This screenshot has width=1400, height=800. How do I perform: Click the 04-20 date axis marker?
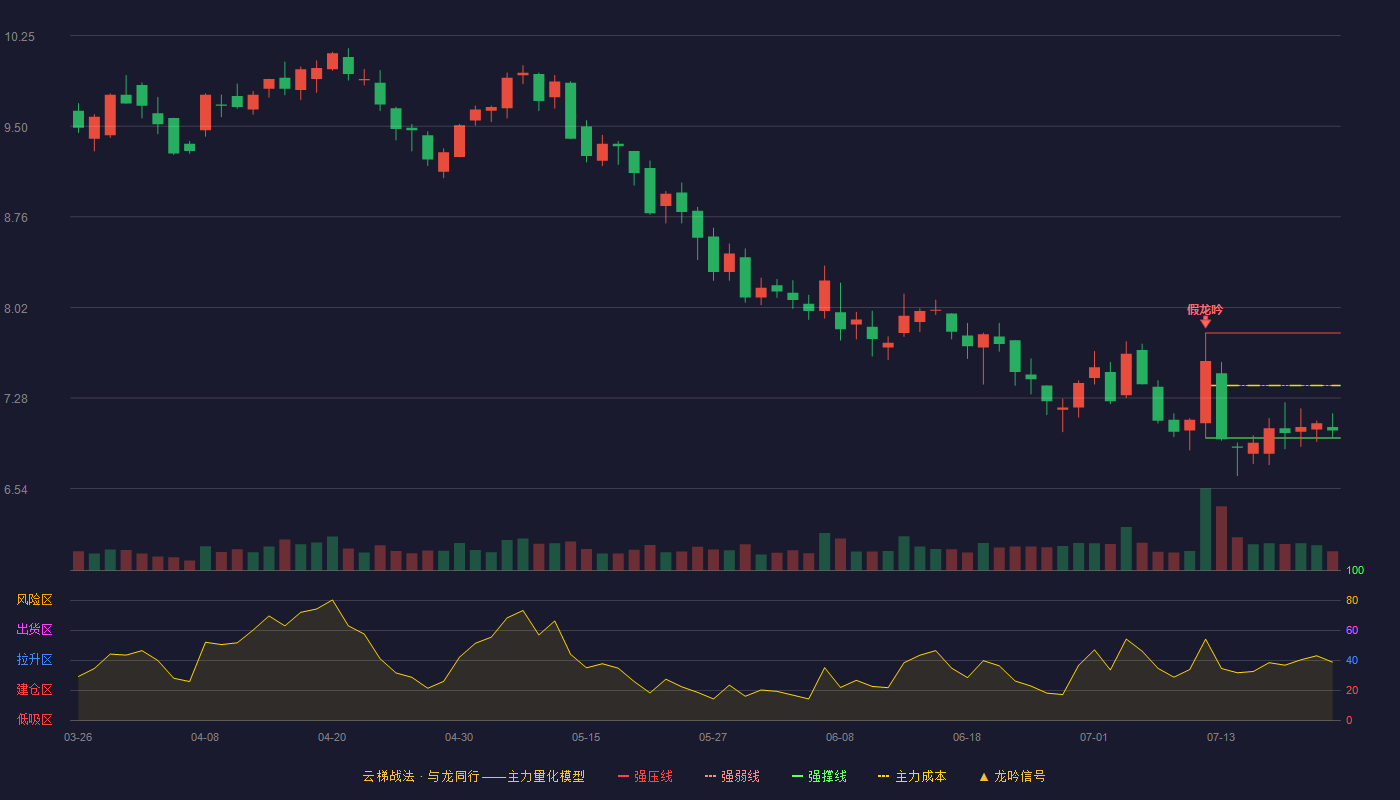332,737
